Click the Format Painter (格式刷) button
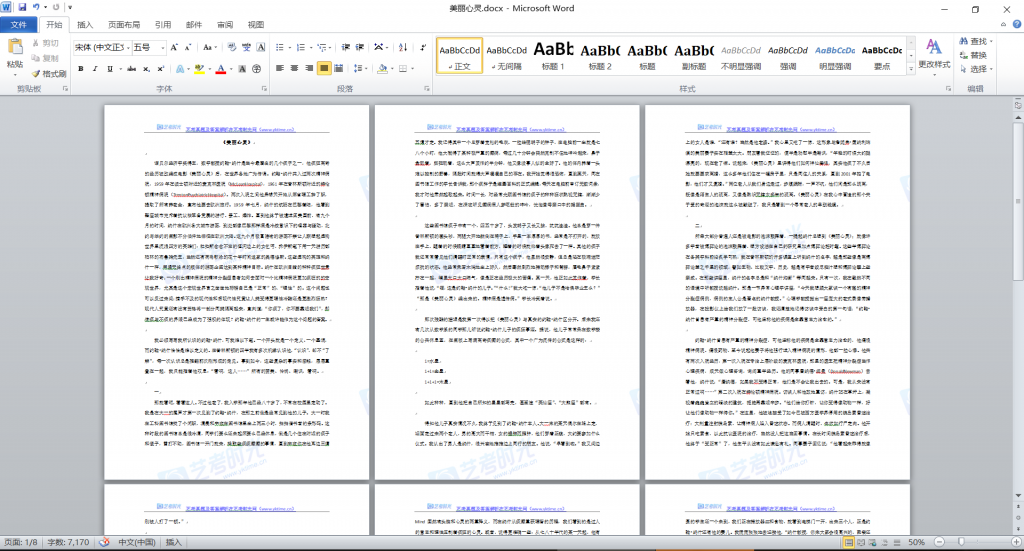Image resolution: width=1024 pixels, height=551 pixels. (x=49, y=73)
